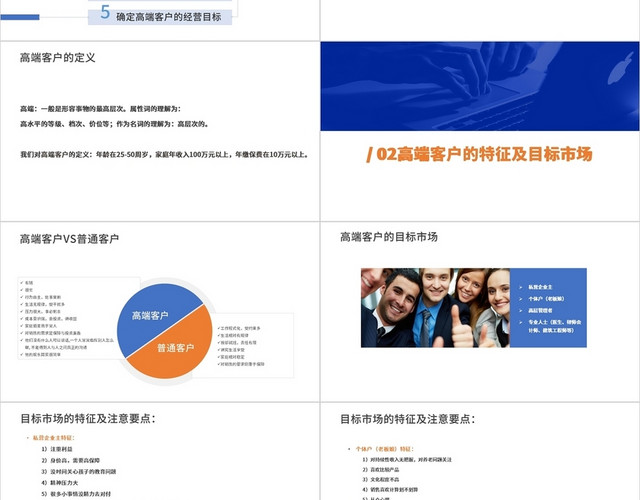
Task: Click the orange heading '/ 02高端客户的特征及目标市场'
Action: tap(479, 154)
